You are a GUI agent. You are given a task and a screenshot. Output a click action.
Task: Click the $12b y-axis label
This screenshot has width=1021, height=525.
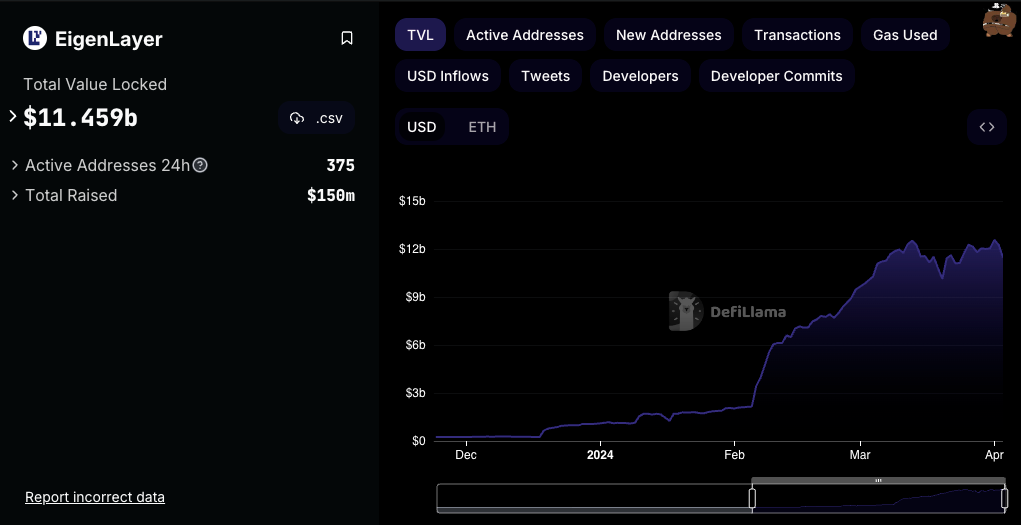point(412,249)
